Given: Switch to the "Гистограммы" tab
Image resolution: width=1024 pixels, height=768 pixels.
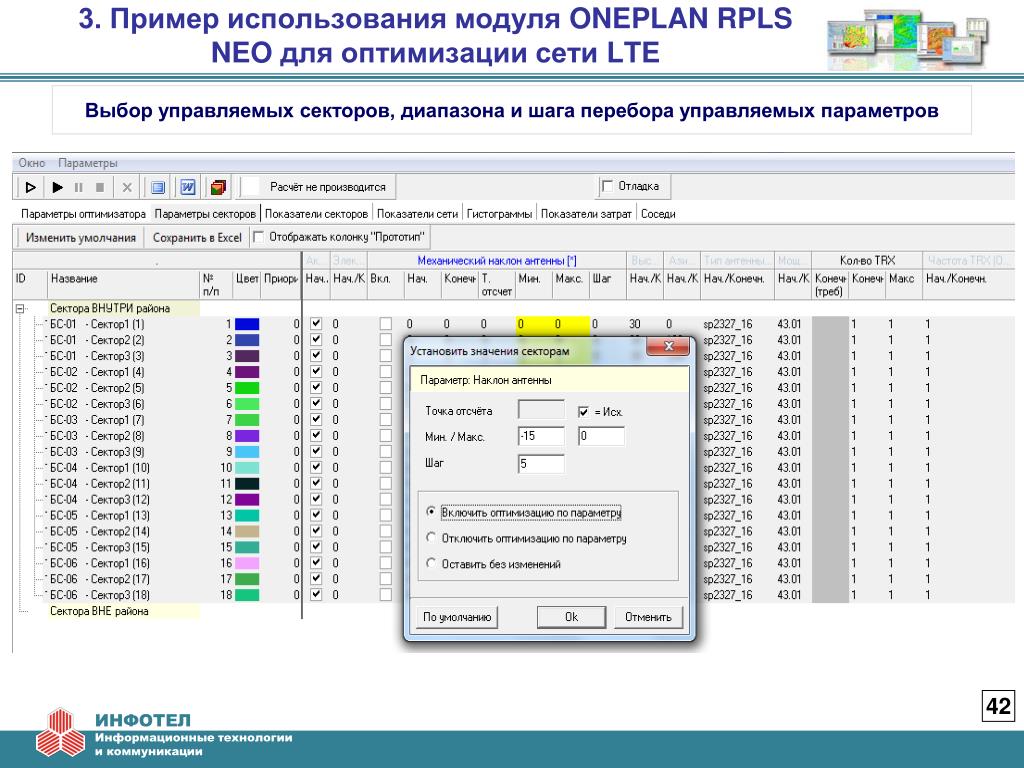Looking at the screenshot, I should point(499,214).
